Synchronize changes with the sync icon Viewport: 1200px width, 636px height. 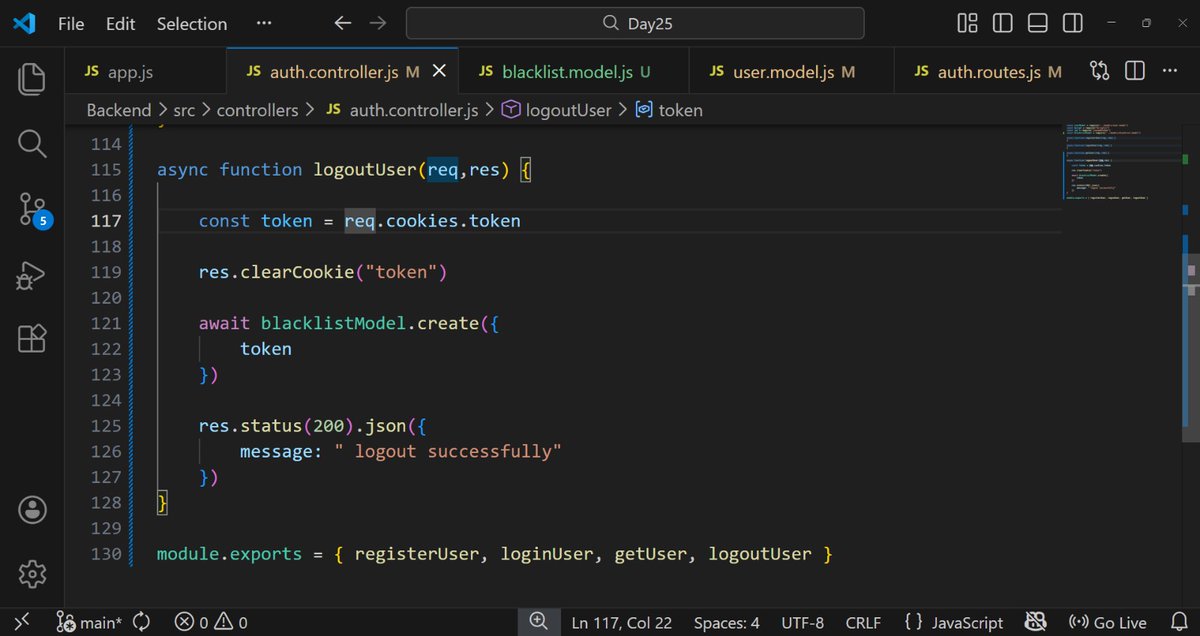[x=141, y=622]
